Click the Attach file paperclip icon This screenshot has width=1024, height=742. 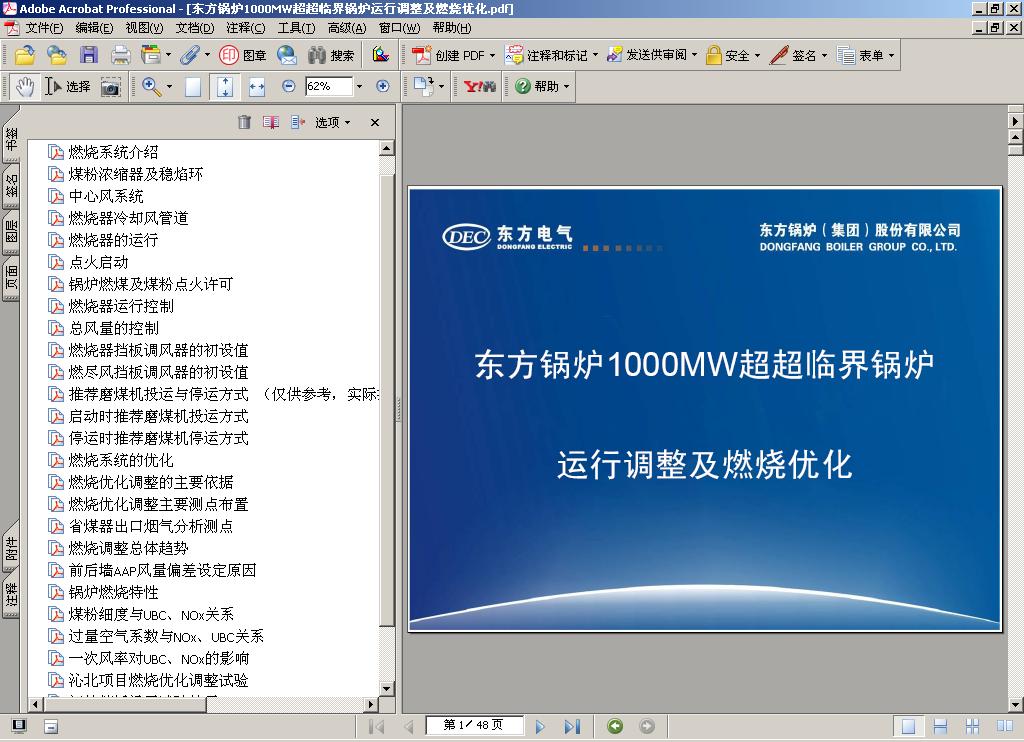pos(189,56)
